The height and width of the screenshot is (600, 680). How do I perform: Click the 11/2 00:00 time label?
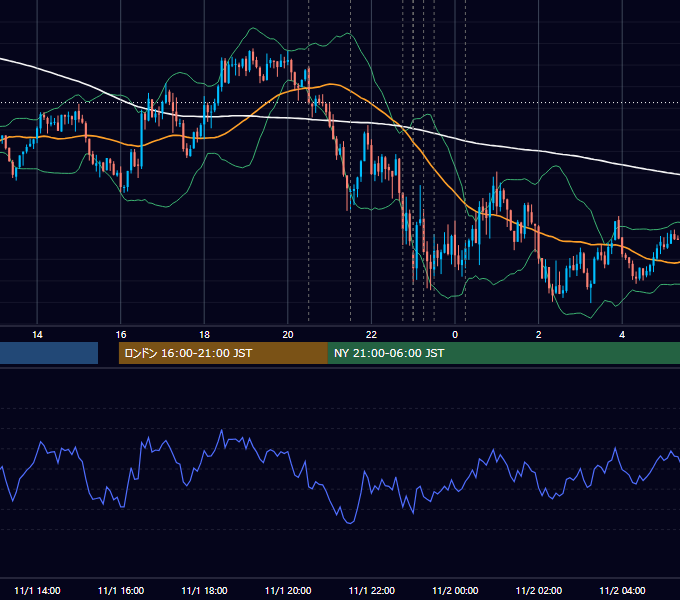click(455, 590)
